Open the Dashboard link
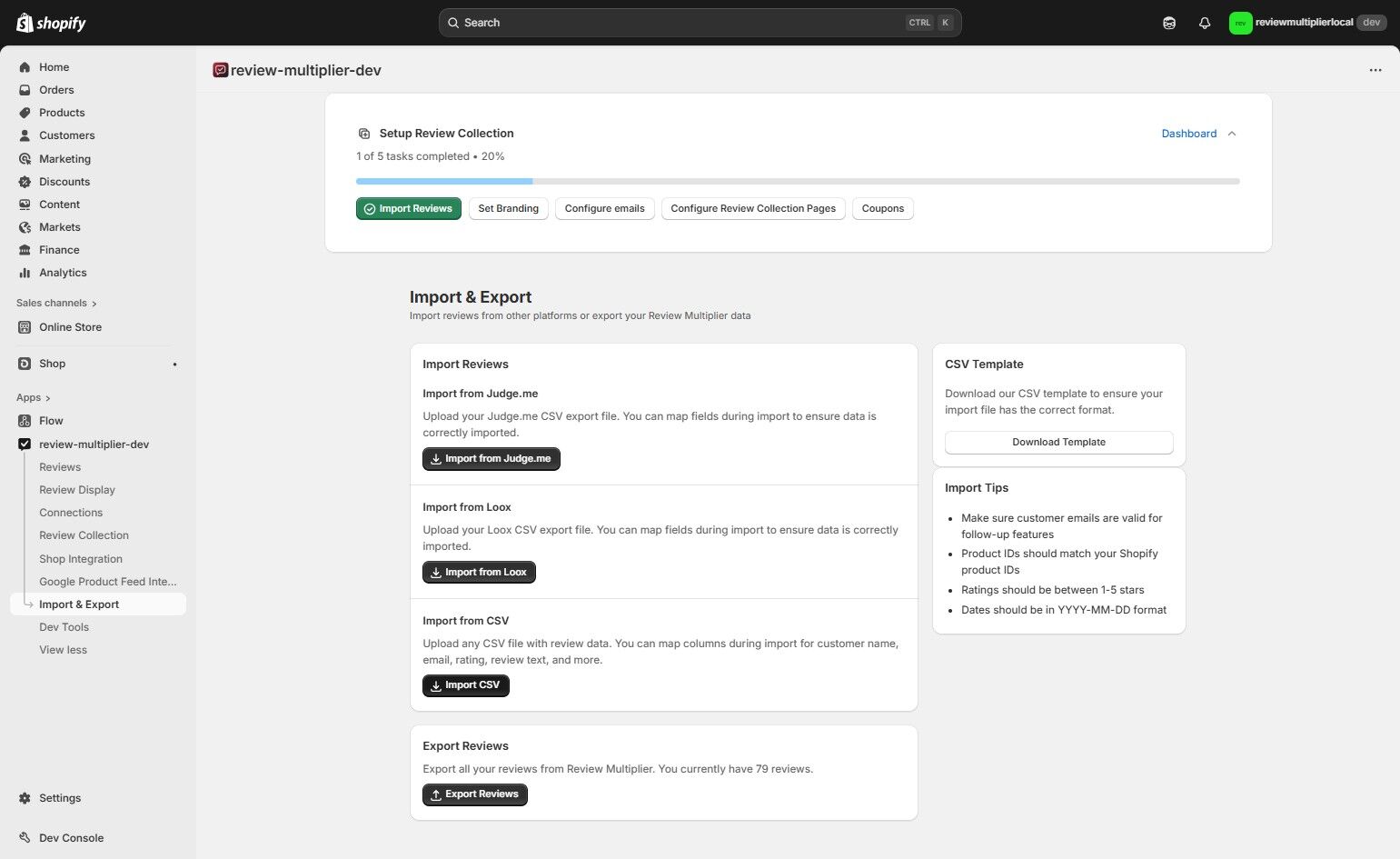The image size is (1400, 859). pyautogui.click(x=1188, y=134)
